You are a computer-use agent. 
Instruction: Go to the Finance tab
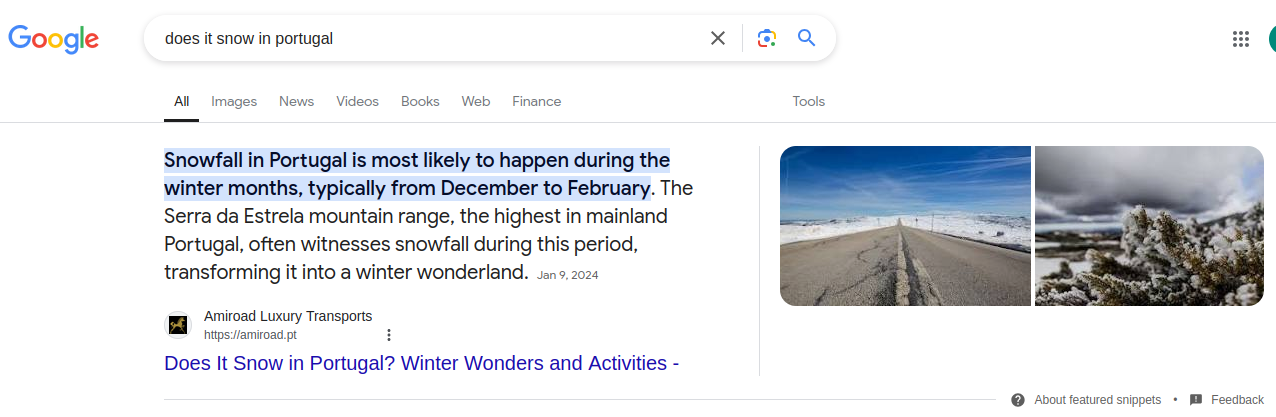click(536, 101)
